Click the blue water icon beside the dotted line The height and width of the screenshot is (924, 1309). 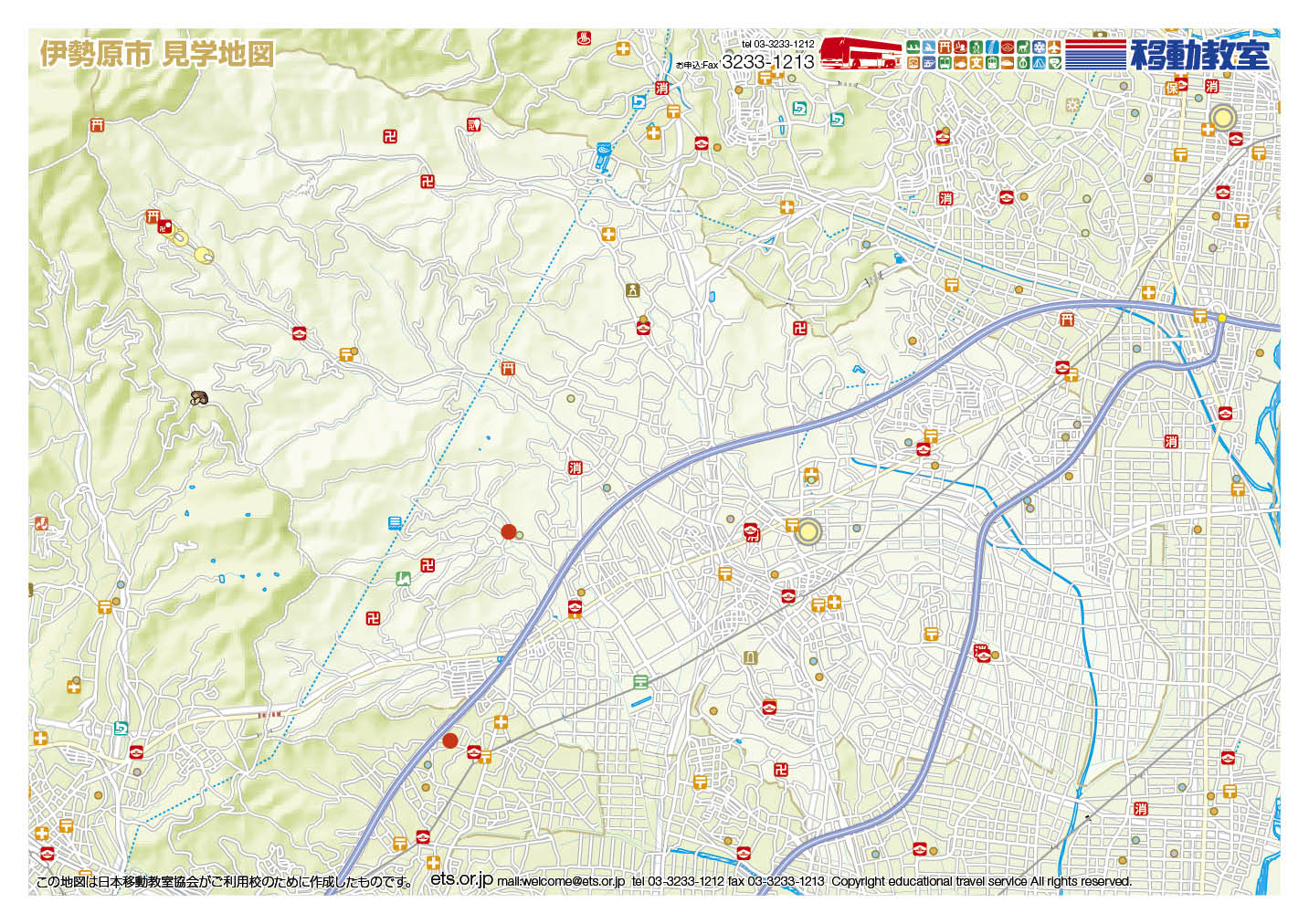coord(395,523)
